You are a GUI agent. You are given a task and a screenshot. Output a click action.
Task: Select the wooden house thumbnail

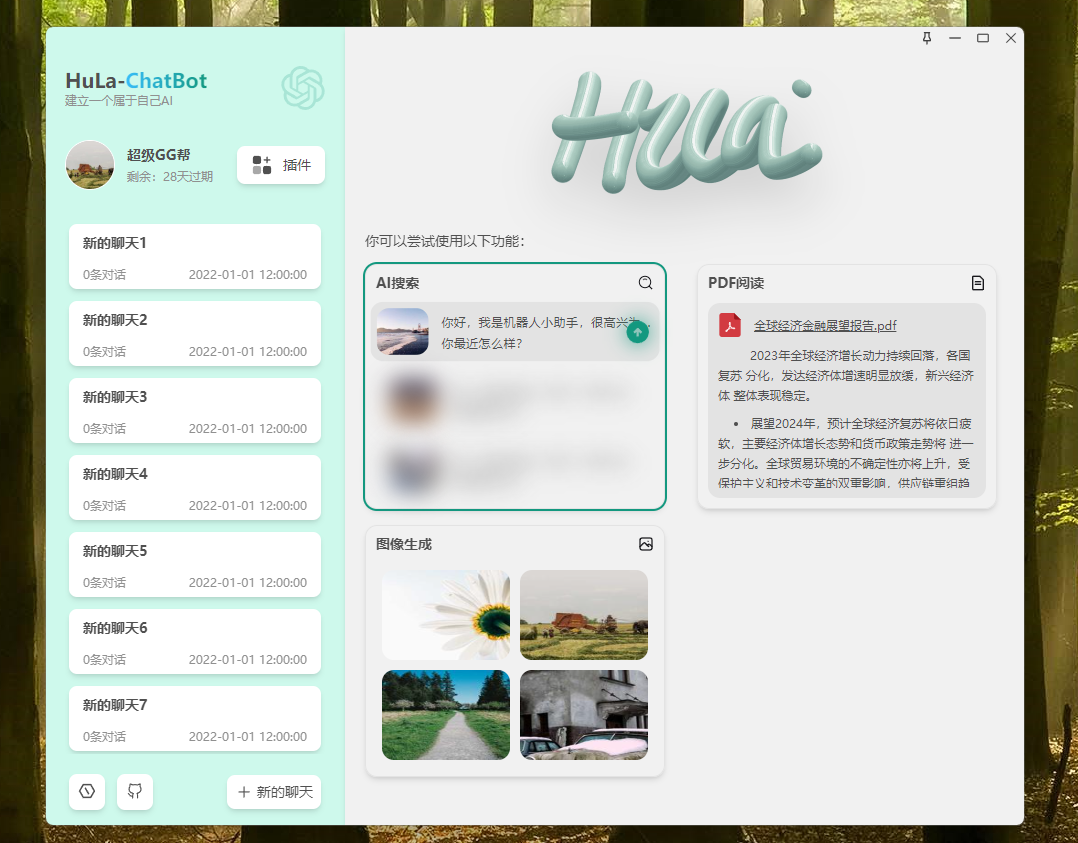click(584, 614)
